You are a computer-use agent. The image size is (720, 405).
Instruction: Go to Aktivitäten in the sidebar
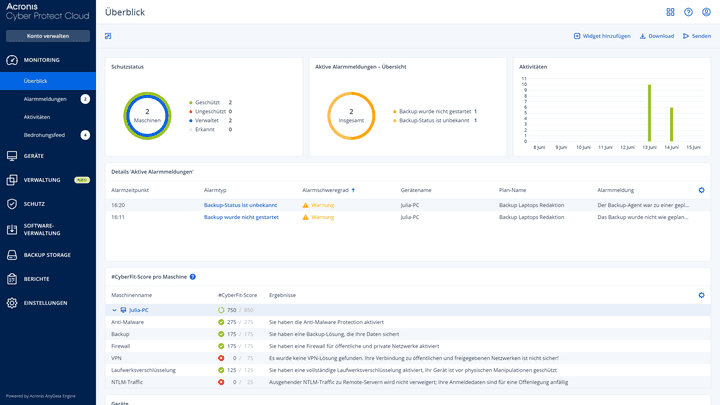pos(37,117)
